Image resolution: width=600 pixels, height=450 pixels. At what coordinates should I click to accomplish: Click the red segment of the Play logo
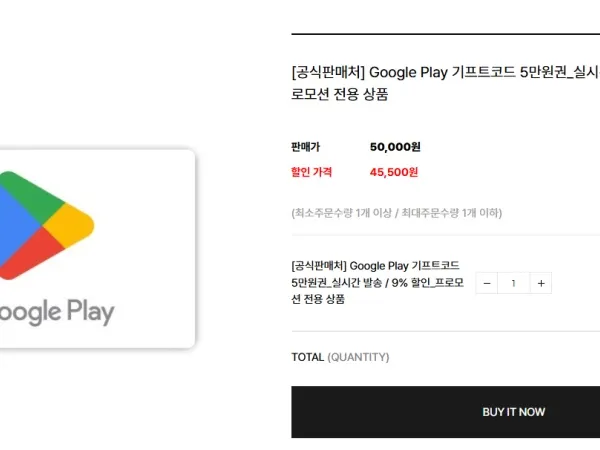tap(36, 254)
